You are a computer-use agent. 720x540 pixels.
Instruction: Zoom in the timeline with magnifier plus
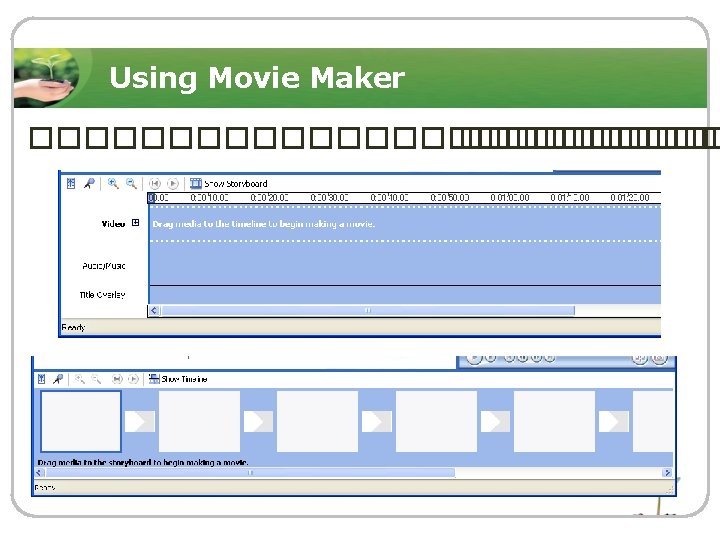point(113,184)
